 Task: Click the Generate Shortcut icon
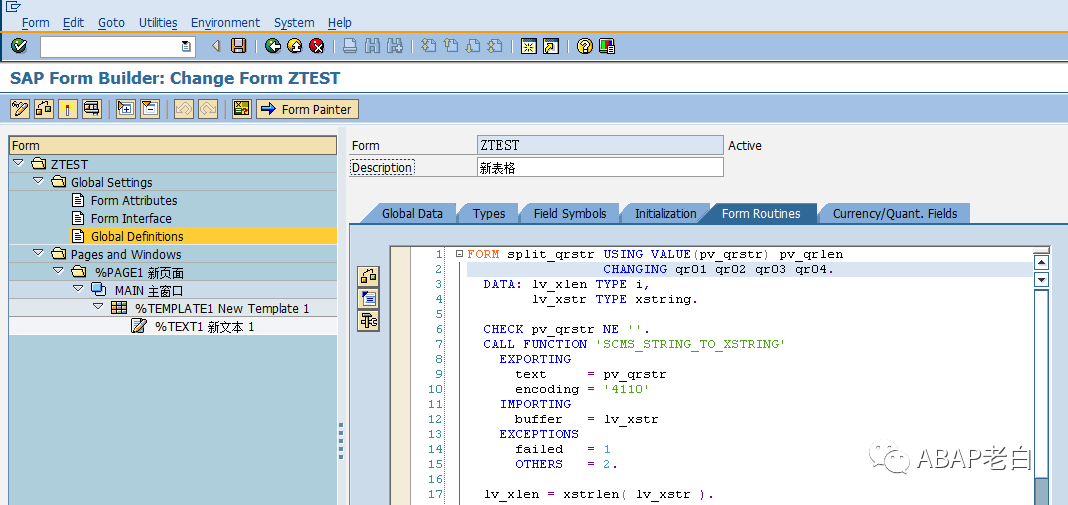(x=550, y=46)
